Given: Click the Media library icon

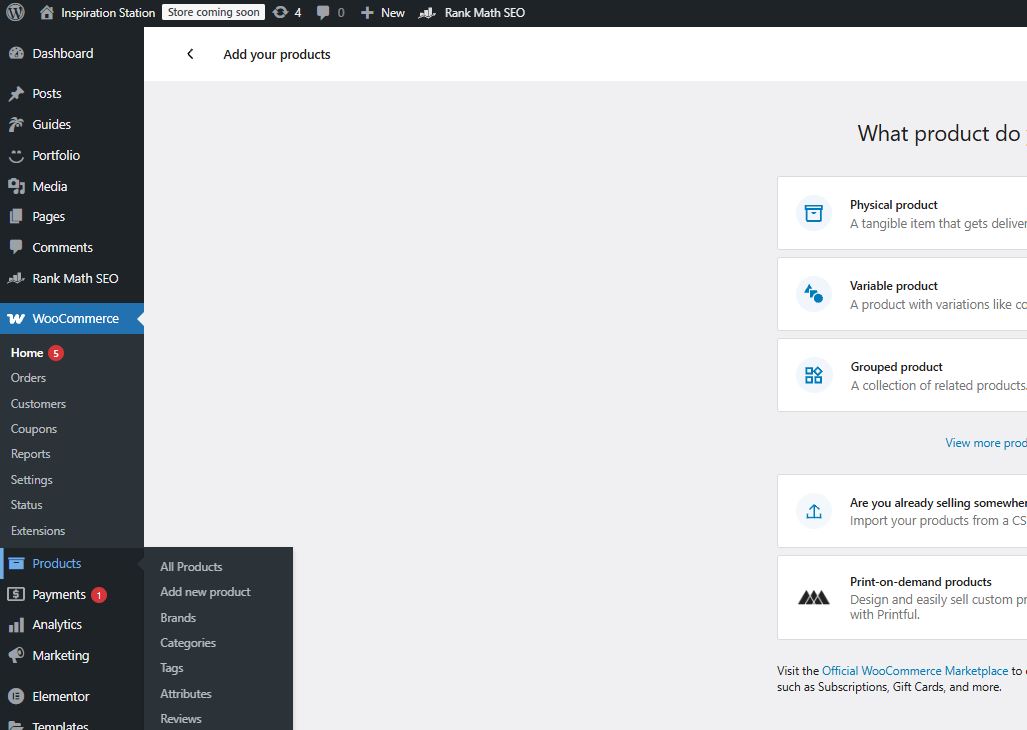Looking at the screenshot, I should pos(16,187).
